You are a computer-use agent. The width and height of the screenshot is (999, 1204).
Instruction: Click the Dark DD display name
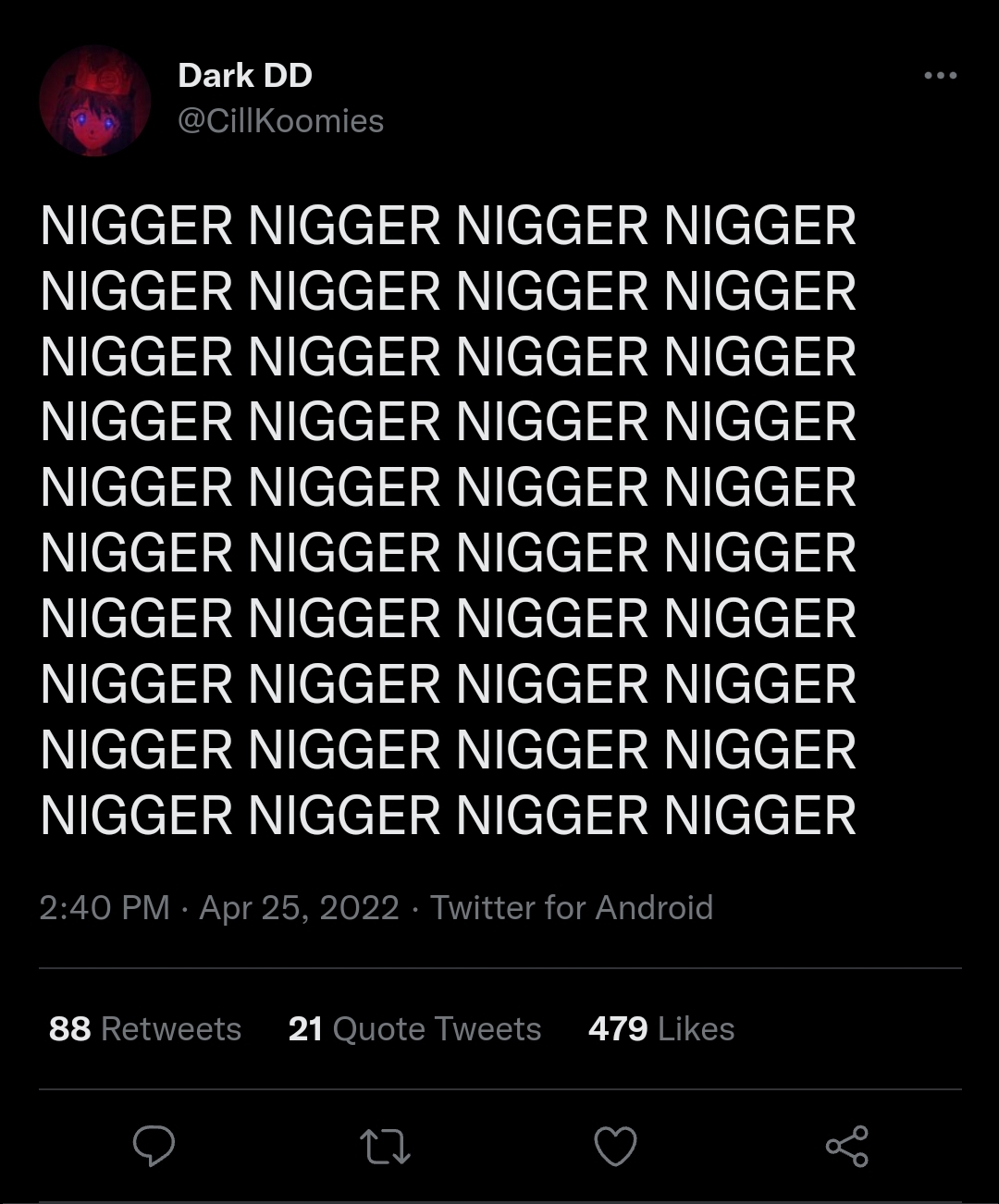click(x=245, y=76)
